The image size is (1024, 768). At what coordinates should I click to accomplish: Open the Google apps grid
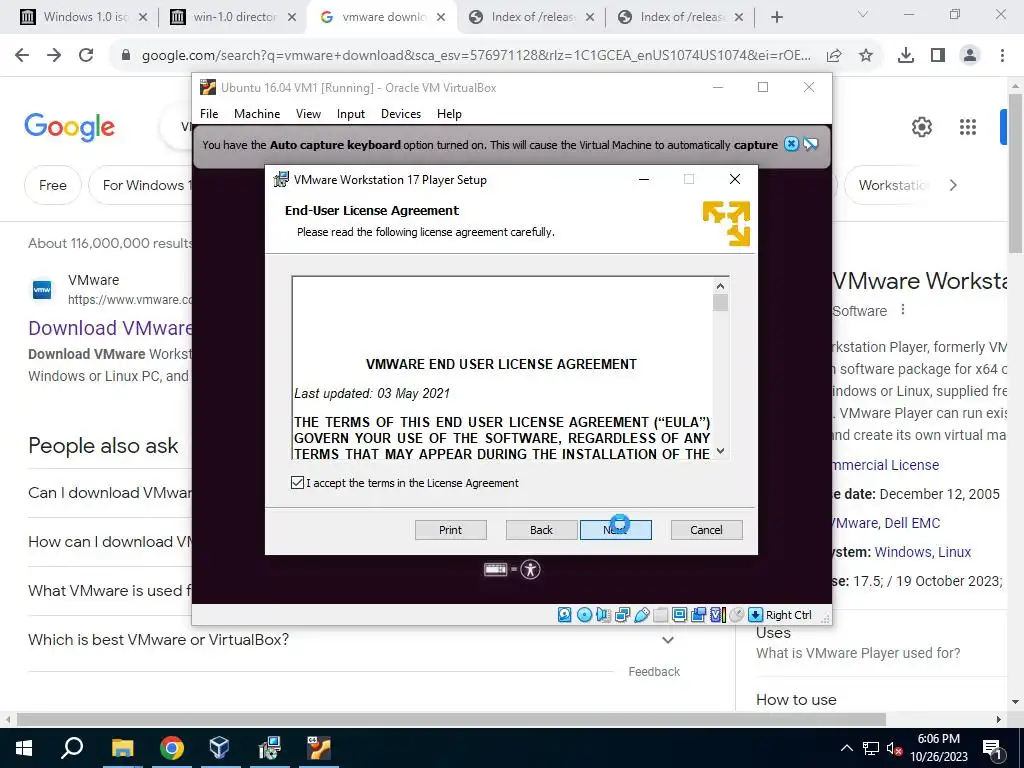(968, 127)
